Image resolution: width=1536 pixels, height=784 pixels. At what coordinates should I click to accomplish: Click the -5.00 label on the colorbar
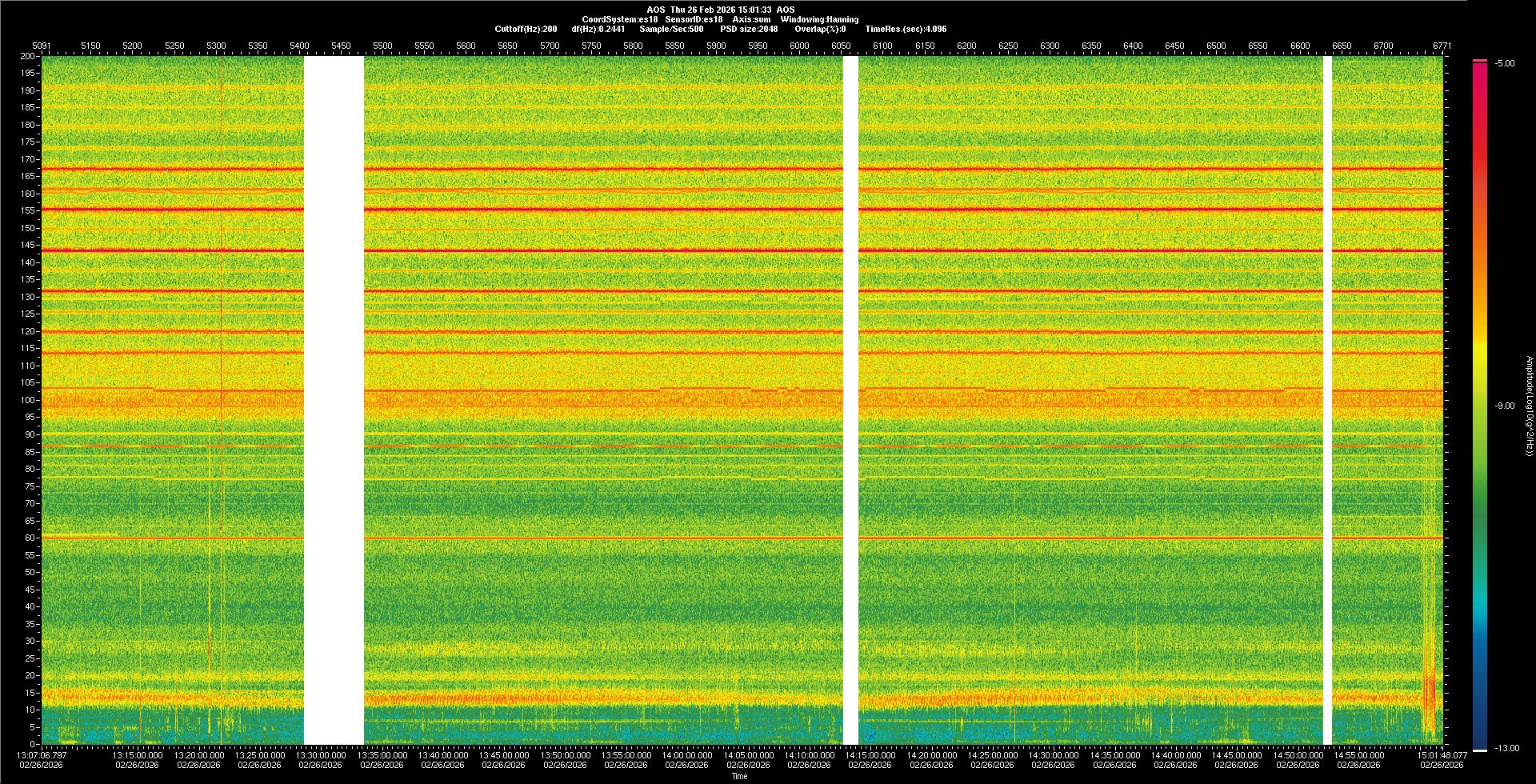(x=1504, y=64)
